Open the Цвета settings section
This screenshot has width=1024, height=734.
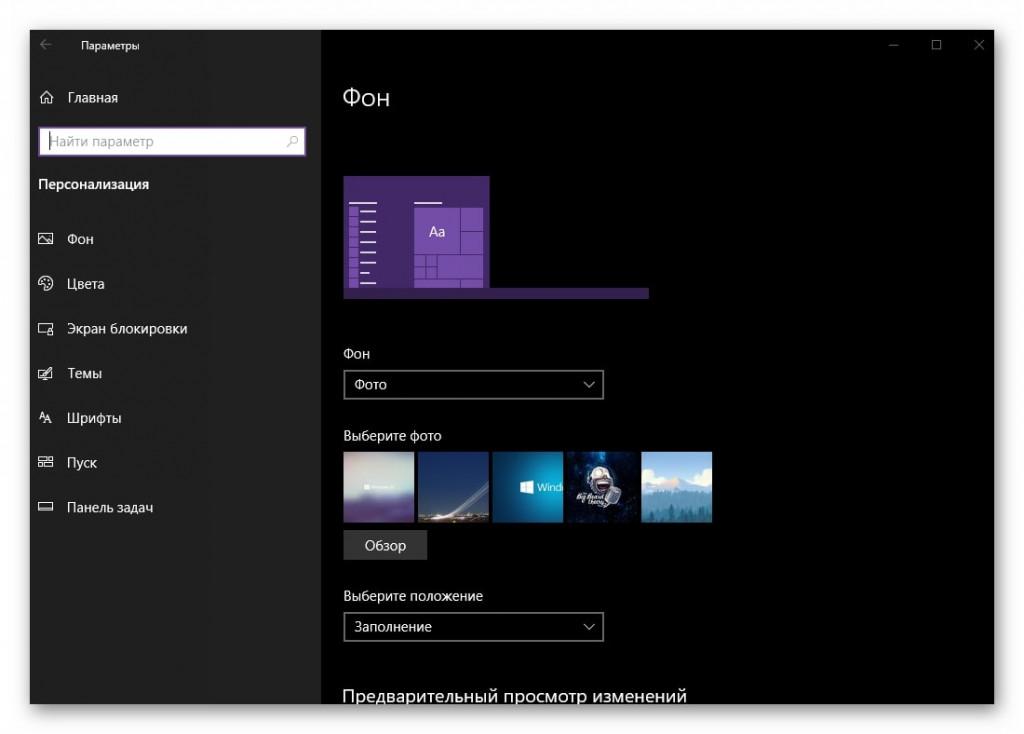(86, 284)
